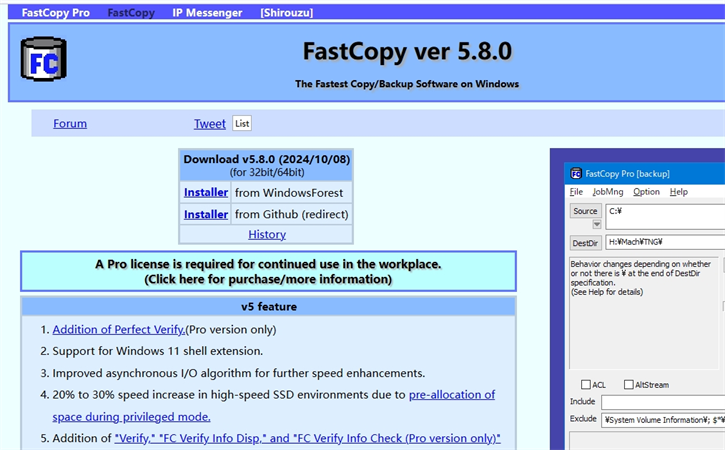This screenshot has height=450, width=725.
Task: Download Installer from Github redirect
Action: point(206,214)
